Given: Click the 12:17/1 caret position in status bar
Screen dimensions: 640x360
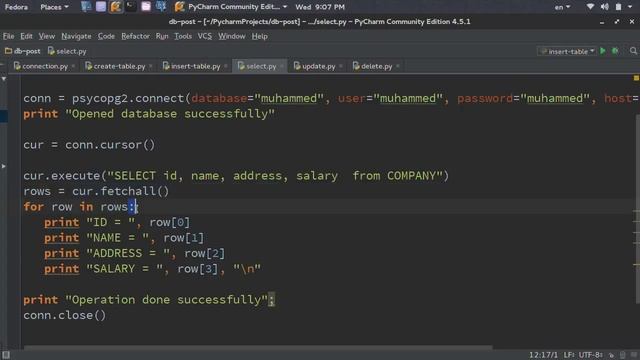Looking at the screenshot, I should click(543, 355).
